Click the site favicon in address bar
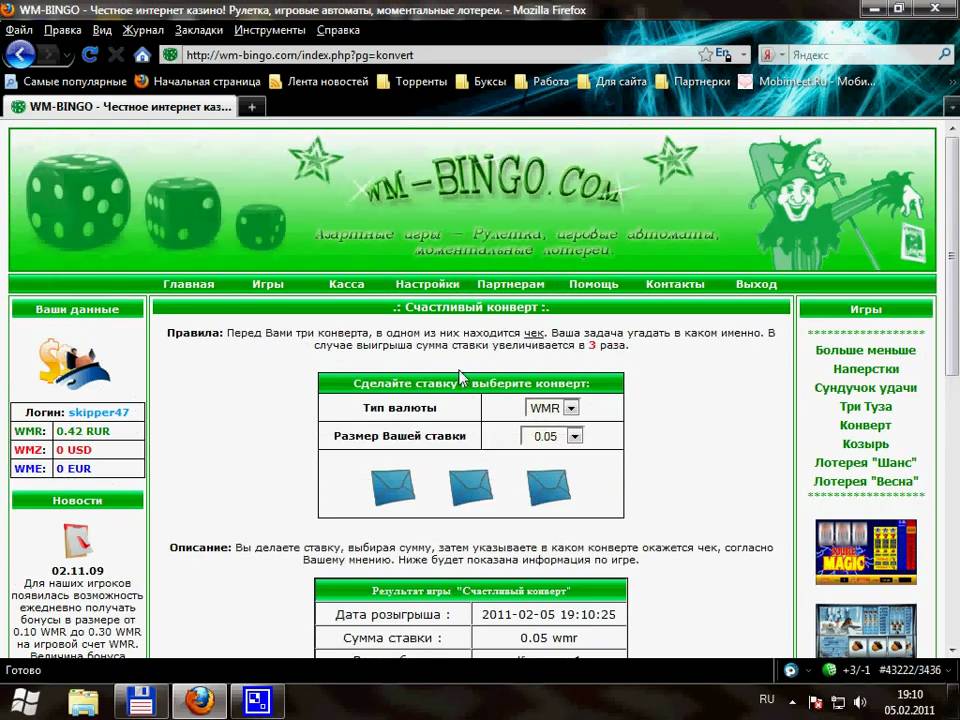The image size is (960, 720). tap(170, 54)
